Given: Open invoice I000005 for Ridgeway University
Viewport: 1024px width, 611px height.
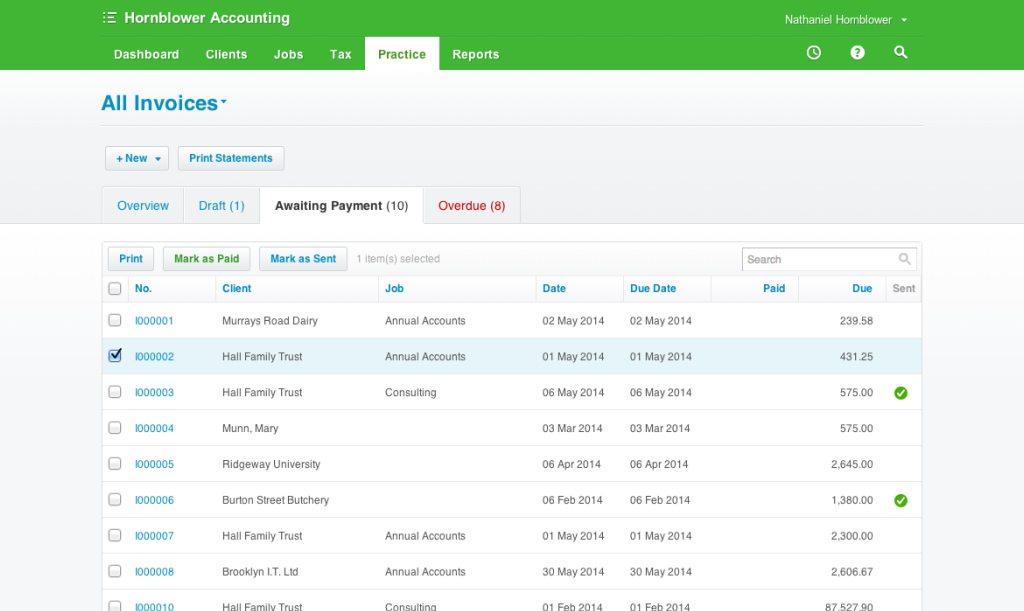Looking at the screenshot, I should [x=154, y=463].
